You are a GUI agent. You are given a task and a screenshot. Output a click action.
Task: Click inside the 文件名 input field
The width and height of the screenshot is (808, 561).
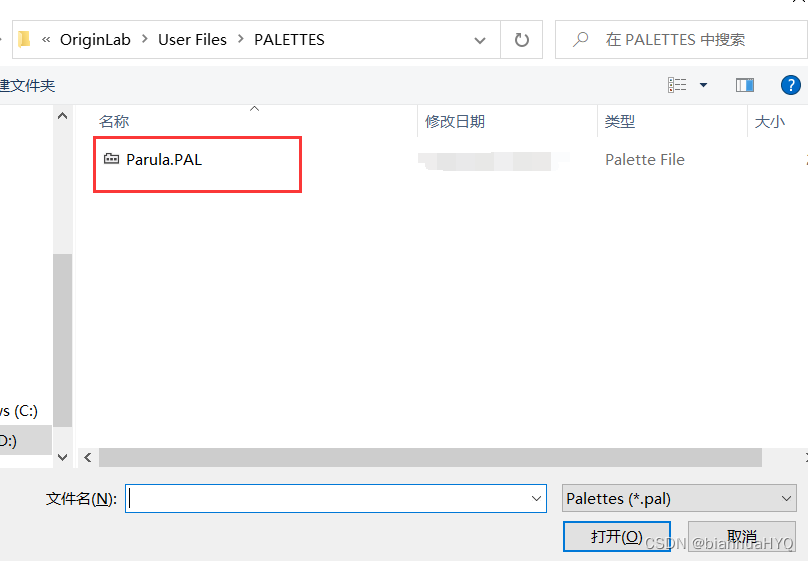click(x=328, y=498)
